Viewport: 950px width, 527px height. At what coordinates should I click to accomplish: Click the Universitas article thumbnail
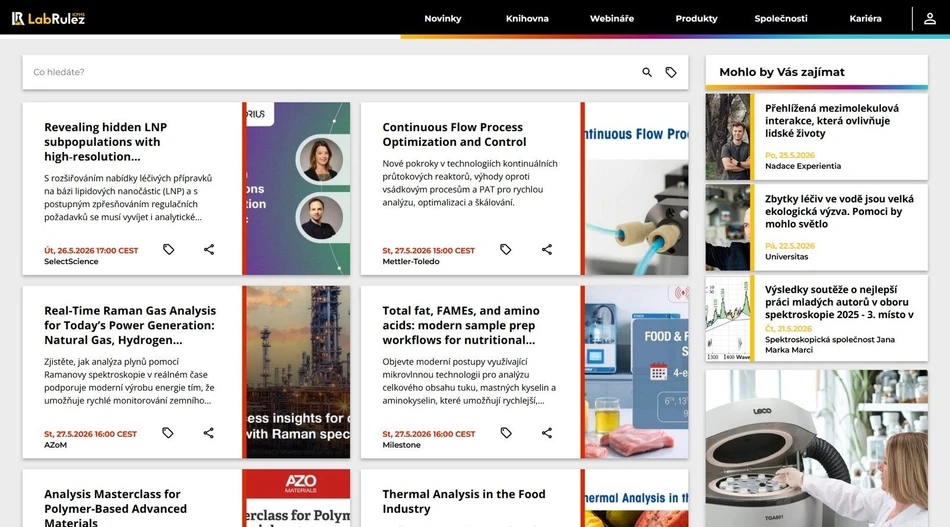[x=728, y=228]
